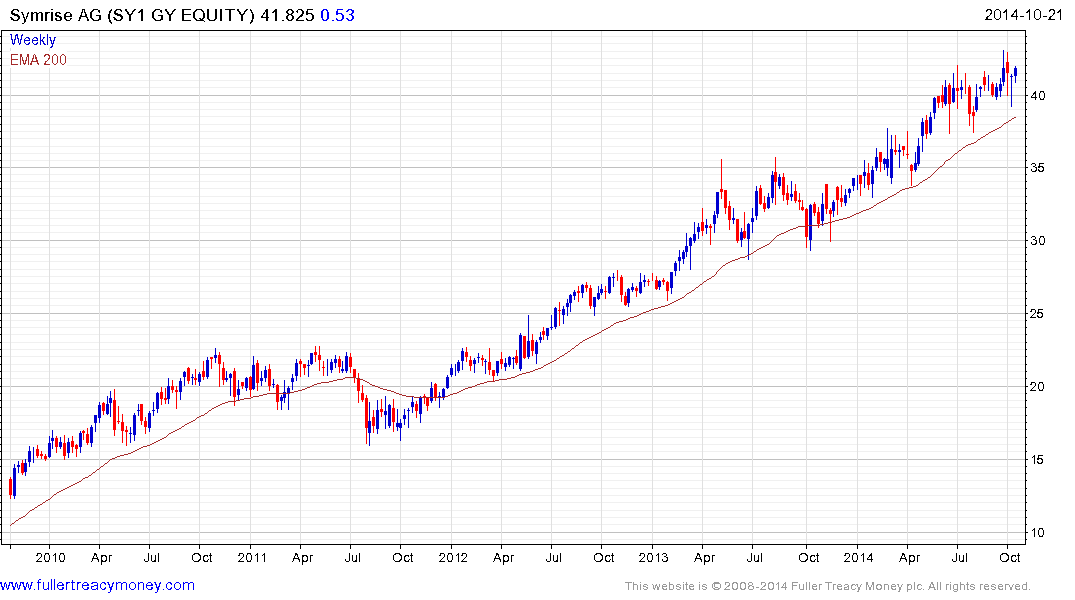
Task: Click the price axis label 30
Action: coord(1037,241)
